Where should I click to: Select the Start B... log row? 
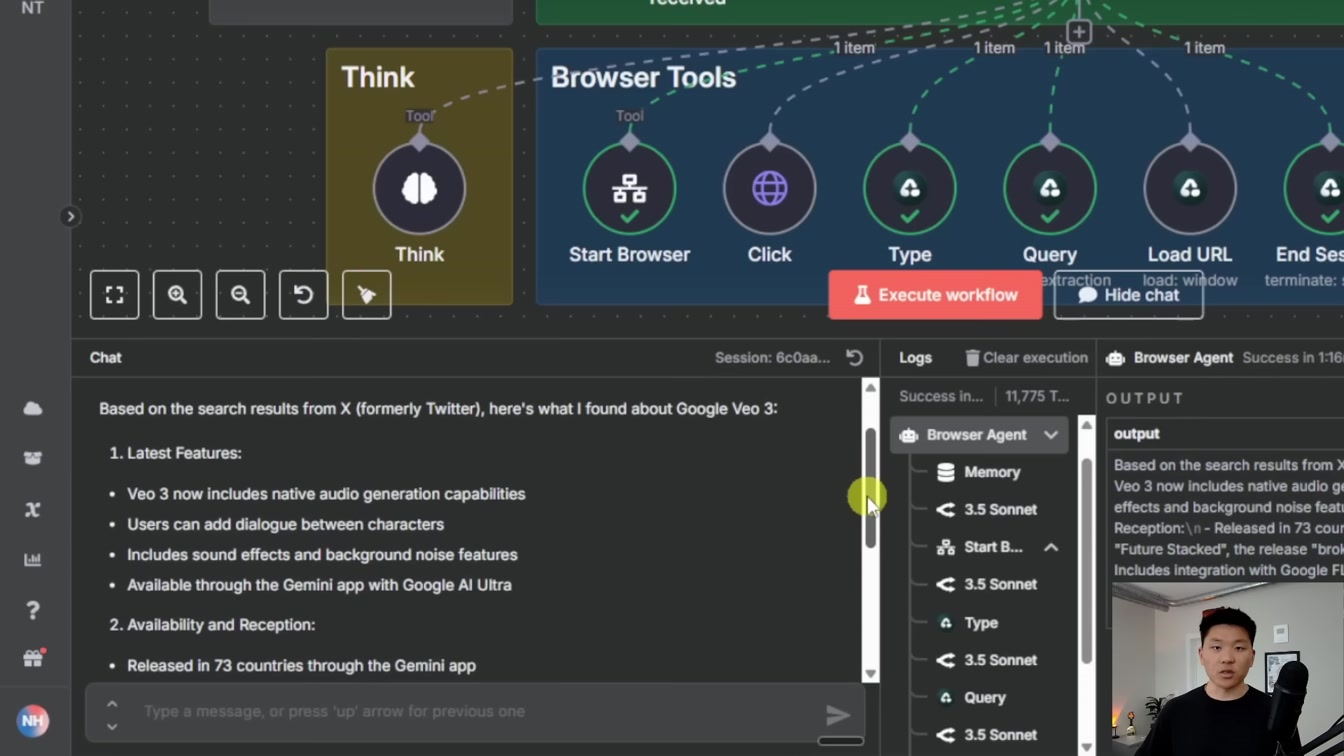[x=980, y=547]
